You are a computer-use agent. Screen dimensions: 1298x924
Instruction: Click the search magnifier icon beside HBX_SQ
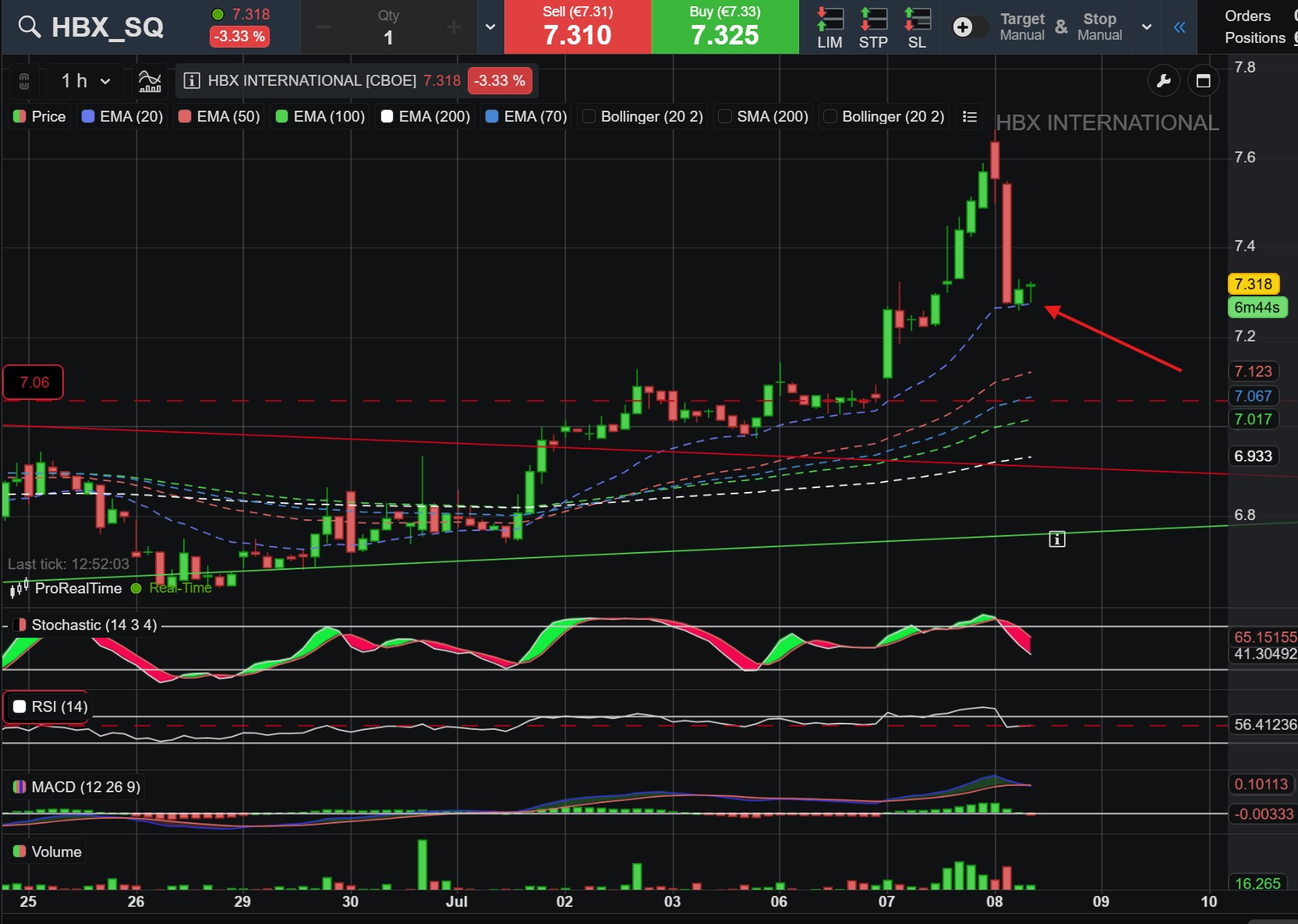(30, 27)
